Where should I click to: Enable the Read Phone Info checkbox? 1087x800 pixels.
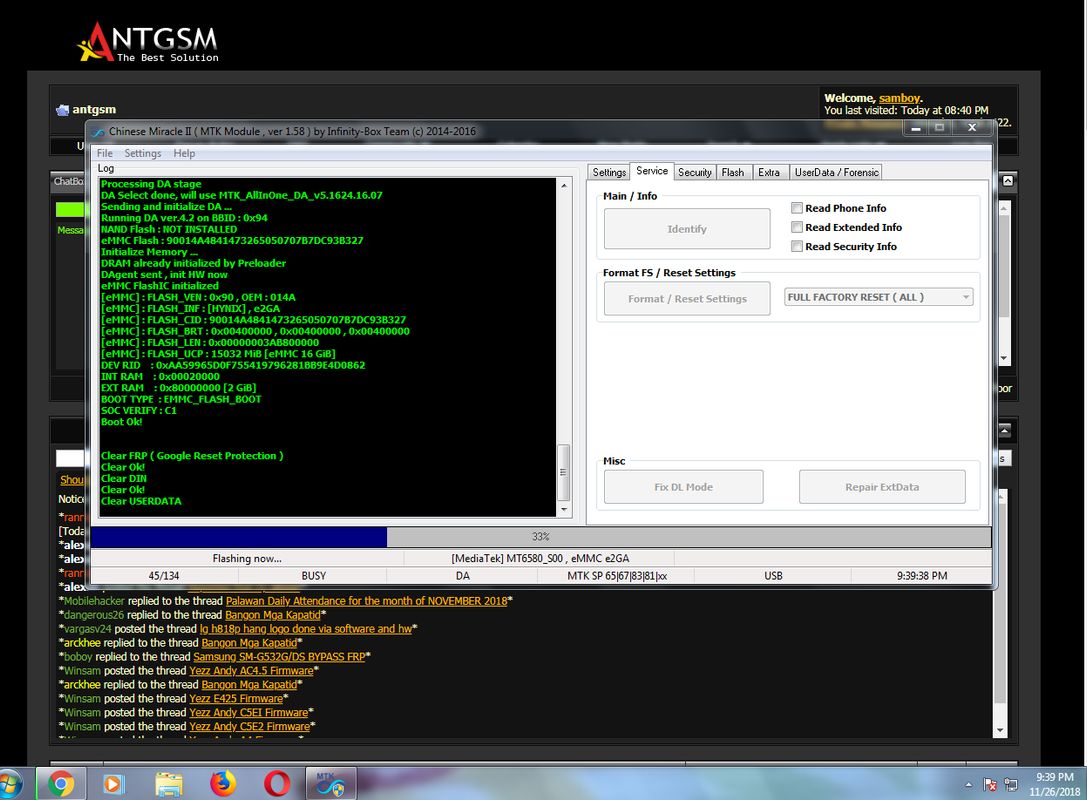click(797, 208)
